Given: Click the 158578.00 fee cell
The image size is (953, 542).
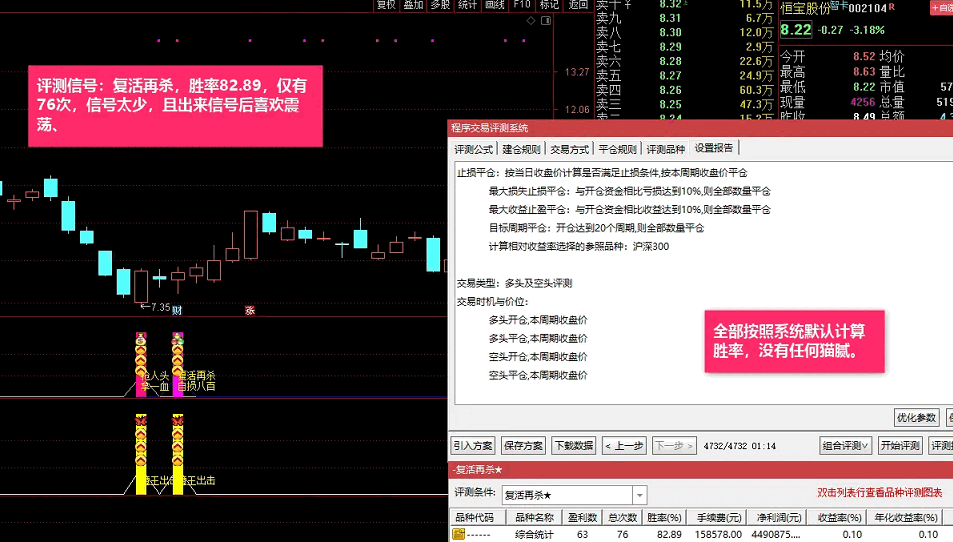Looking at the screenshot, I should [x=719, y=535].
